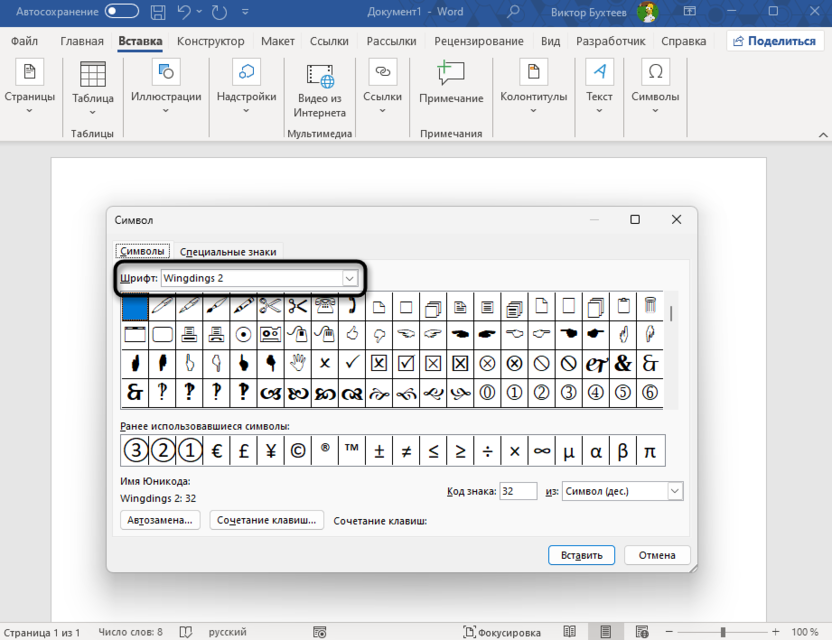
Task: Expand the Шрифт font dropdown
Action: tap(350, 278)
